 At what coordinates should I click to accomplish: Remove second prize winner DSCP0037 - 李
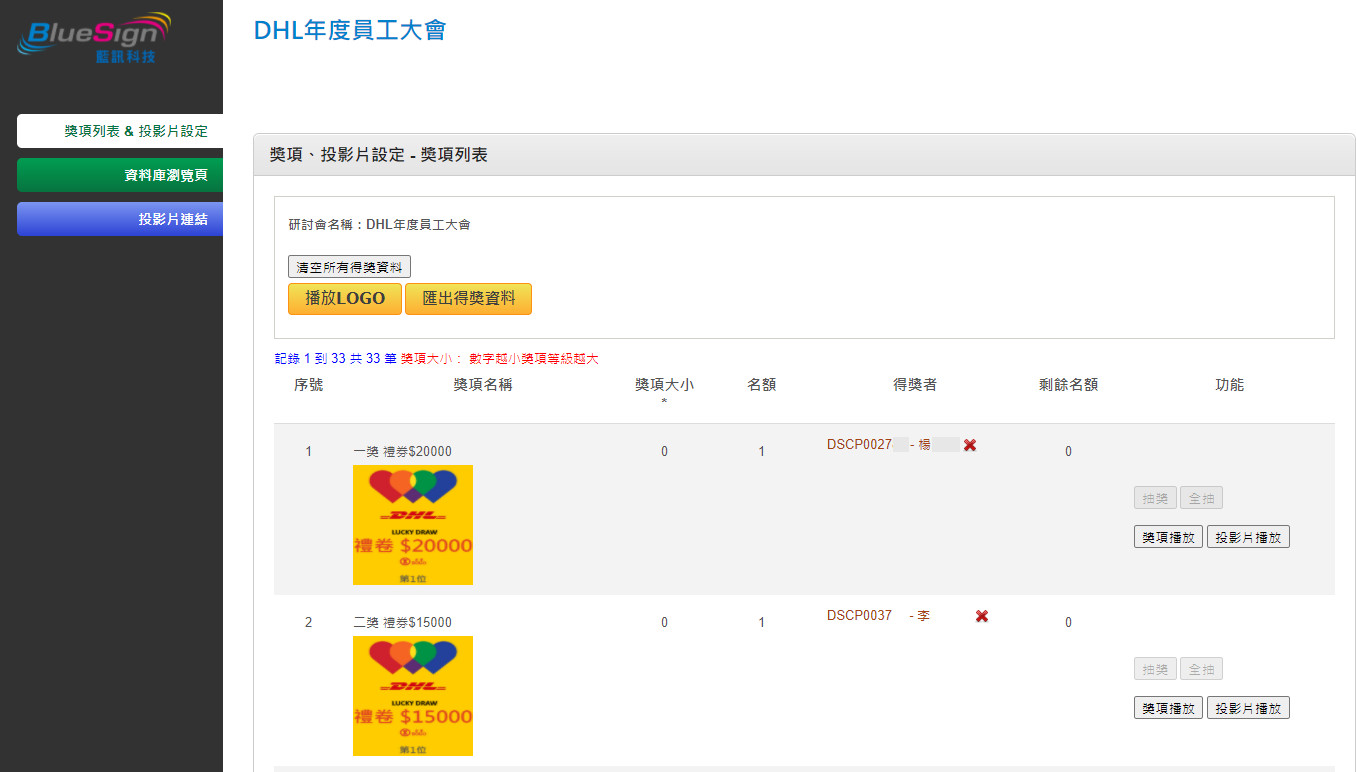(x=980, y=616)
